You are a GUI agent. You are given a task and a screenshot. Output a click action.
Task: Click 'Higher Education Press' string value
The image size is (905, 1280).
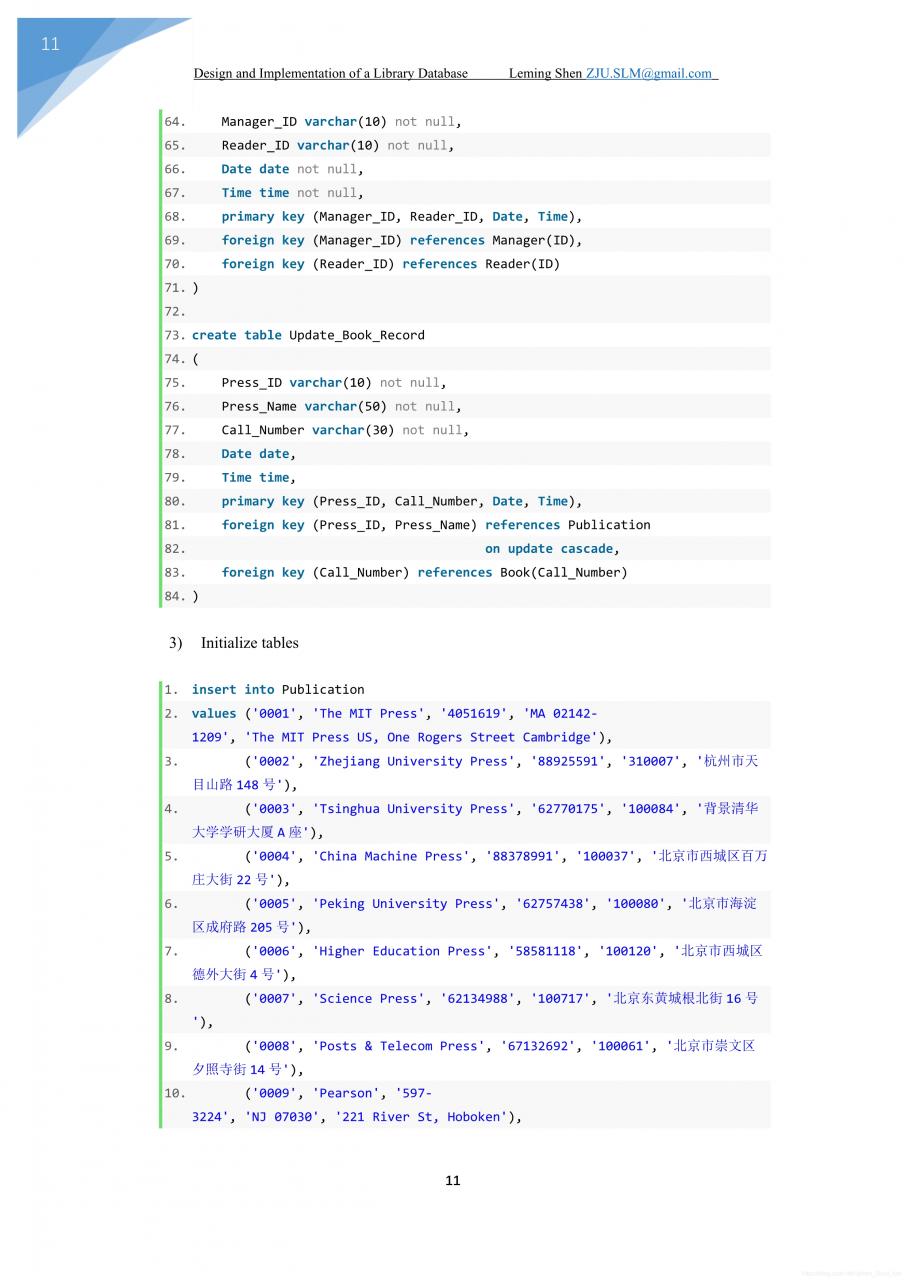tap(402, 951)
